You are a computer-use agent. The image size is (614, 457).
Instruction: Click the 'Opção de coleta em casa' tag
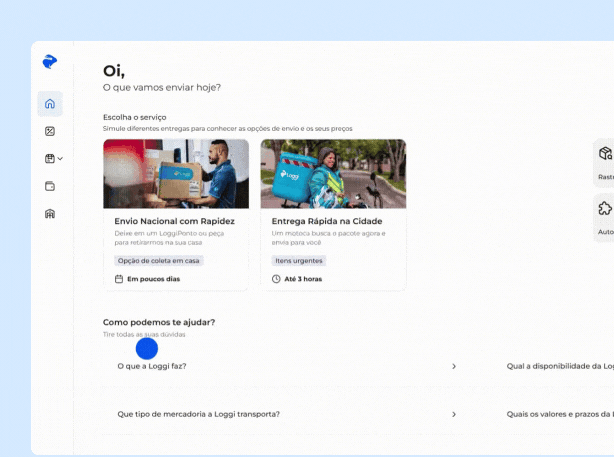pyautogui.click(x=158, y=260)
